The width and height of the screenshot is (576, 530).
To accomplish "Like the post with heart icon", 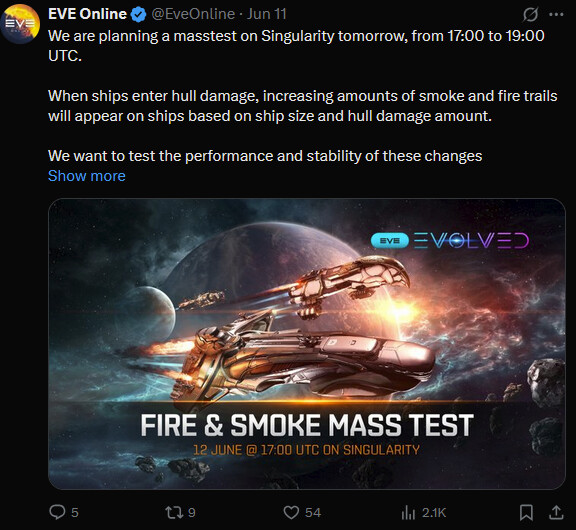I will [x=291, y=512].
